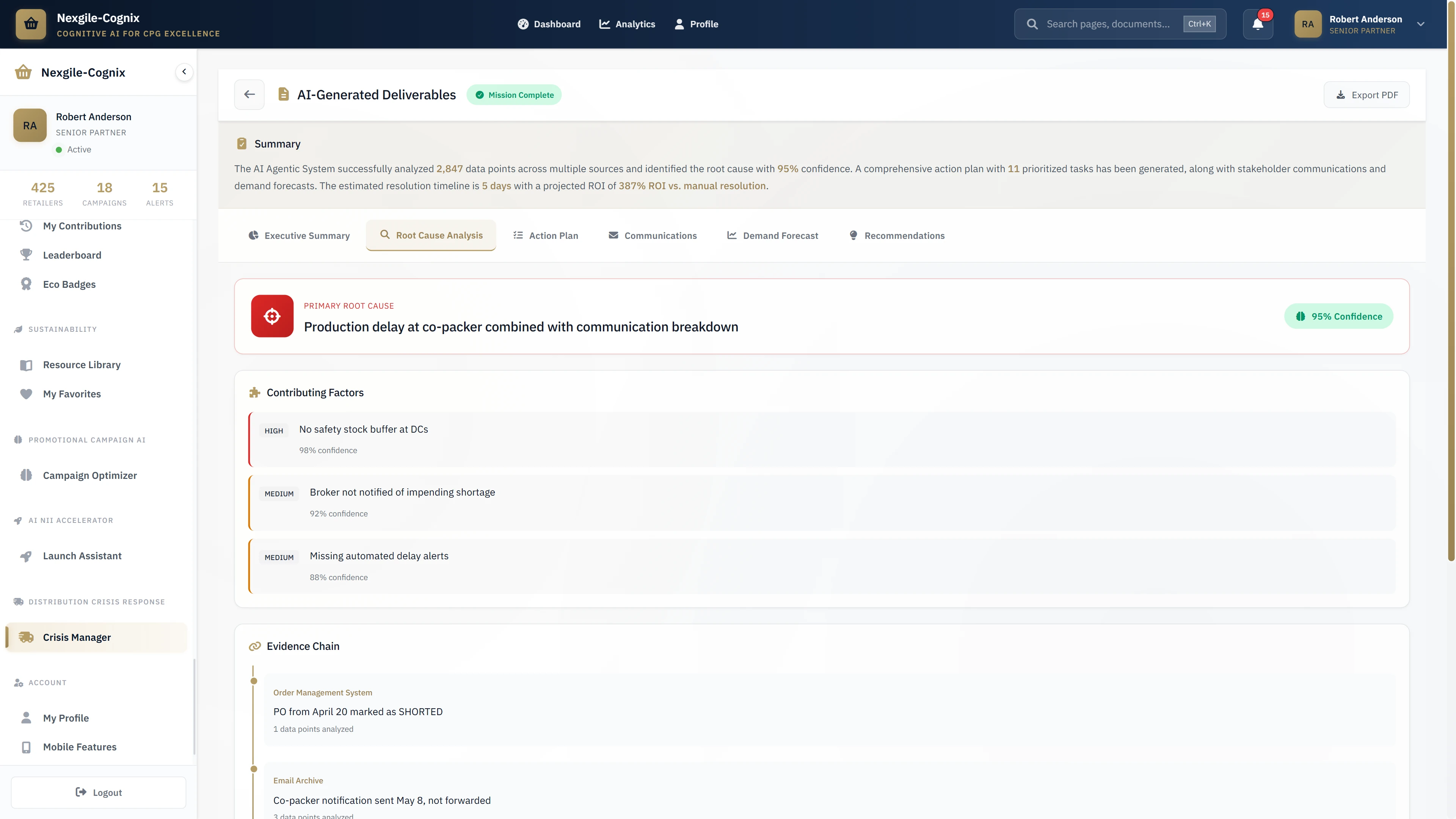Open the notifications bell with 15 alerts
Viewport: 1456px width, 819px height.
coord(1258,24)
